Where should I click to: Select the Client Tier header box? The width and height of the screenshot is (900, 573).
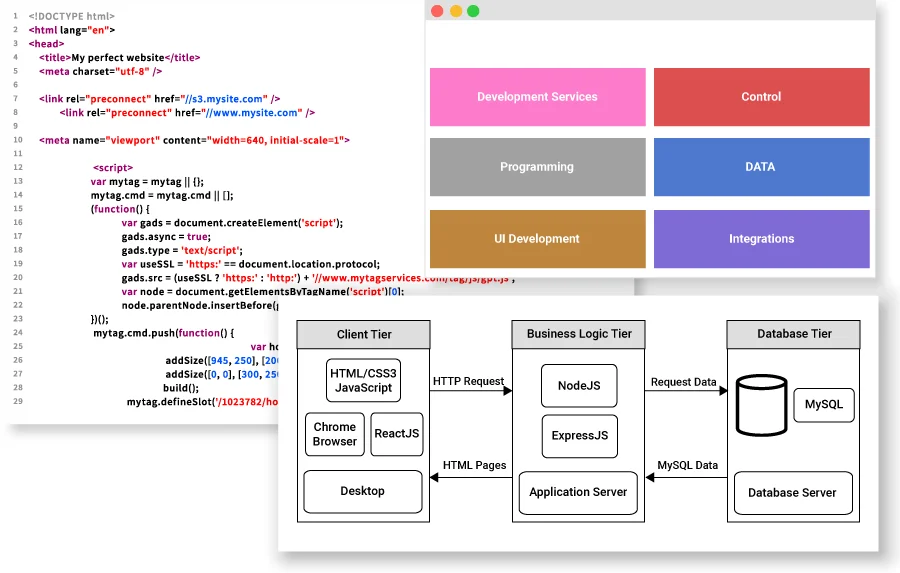(x=364, y=334)
